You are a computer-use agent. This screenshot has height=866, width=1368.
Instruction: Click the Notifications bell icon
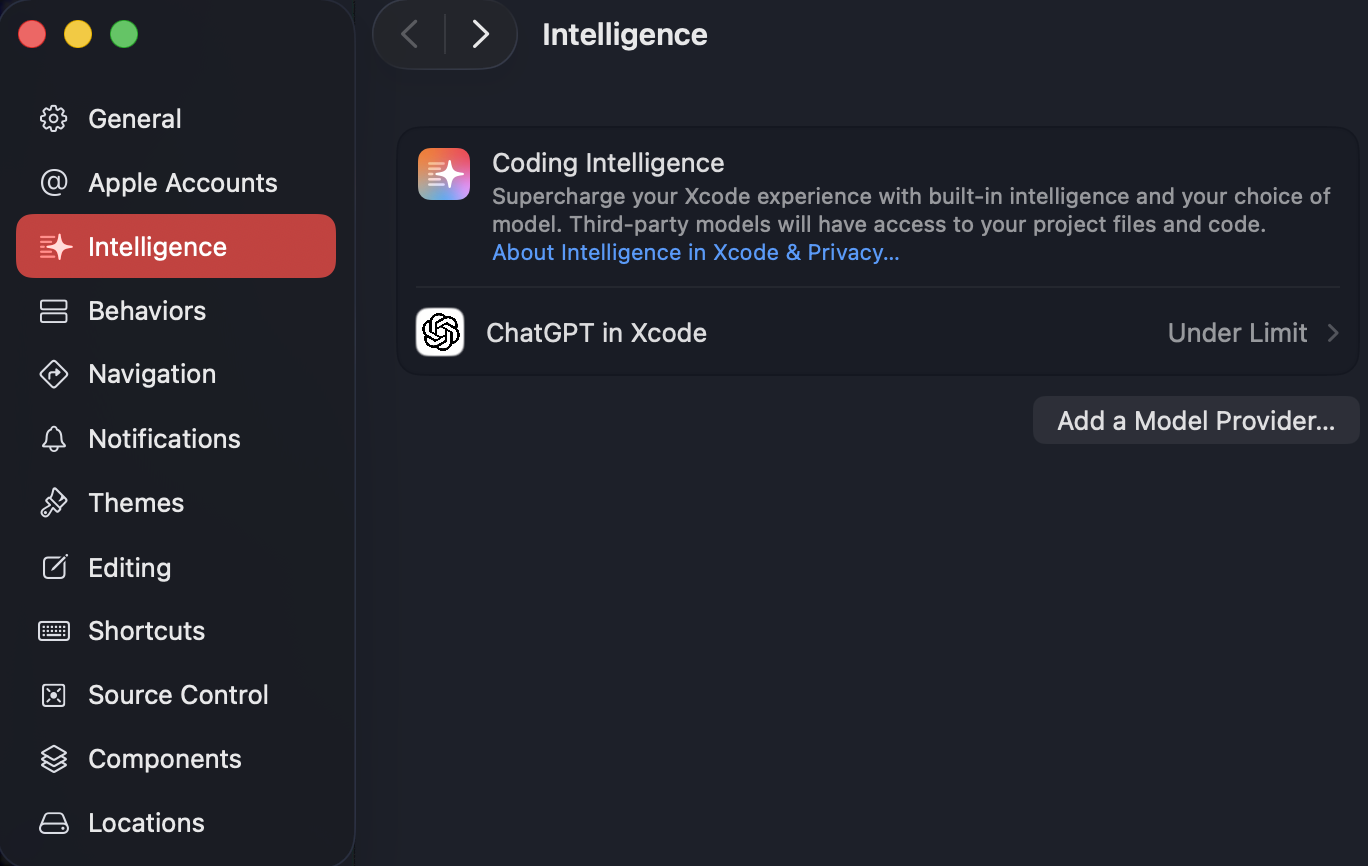pyautogui.click(x=53, y=439)
